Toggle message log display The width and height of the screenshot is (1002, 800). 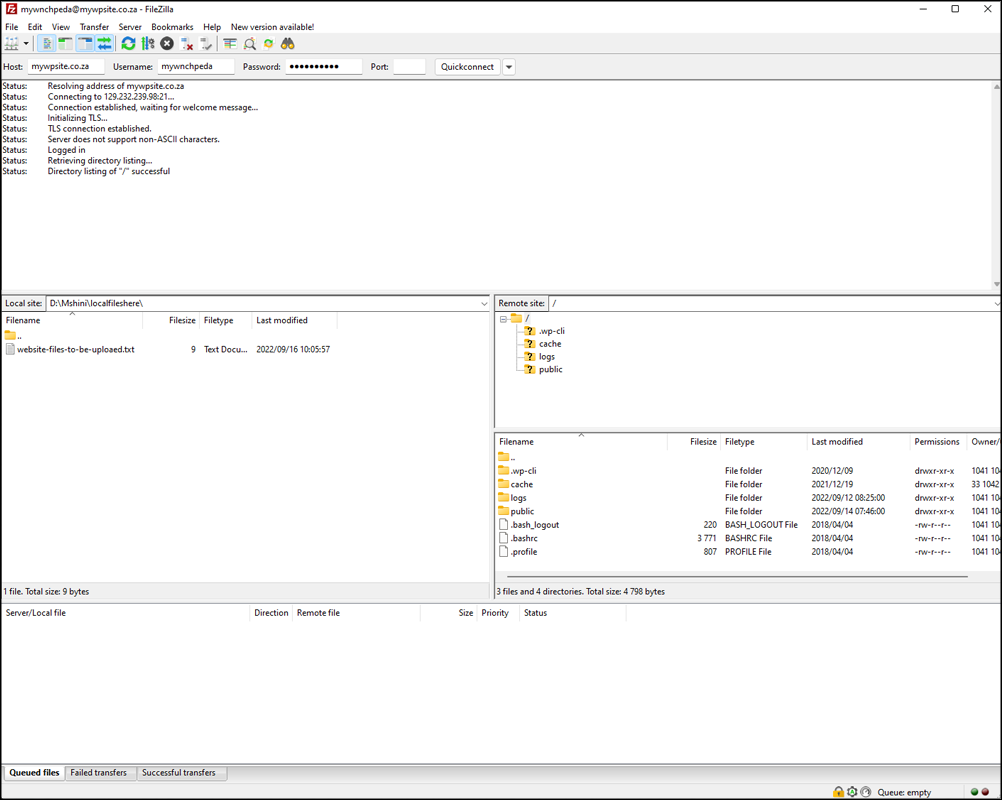(47, 44)
